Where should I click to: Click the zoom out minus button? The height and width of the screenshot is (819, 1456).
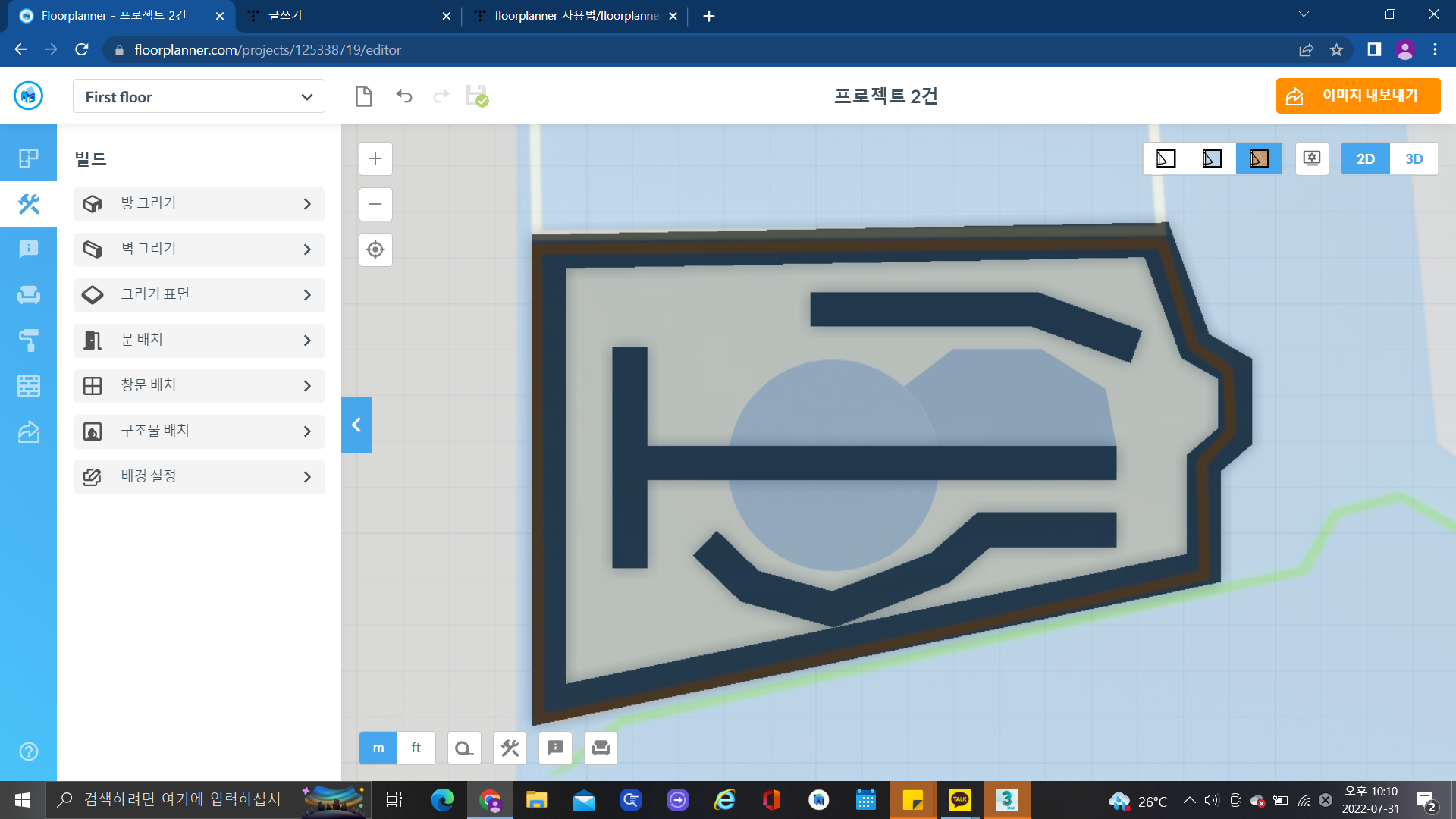pos(375,204)
